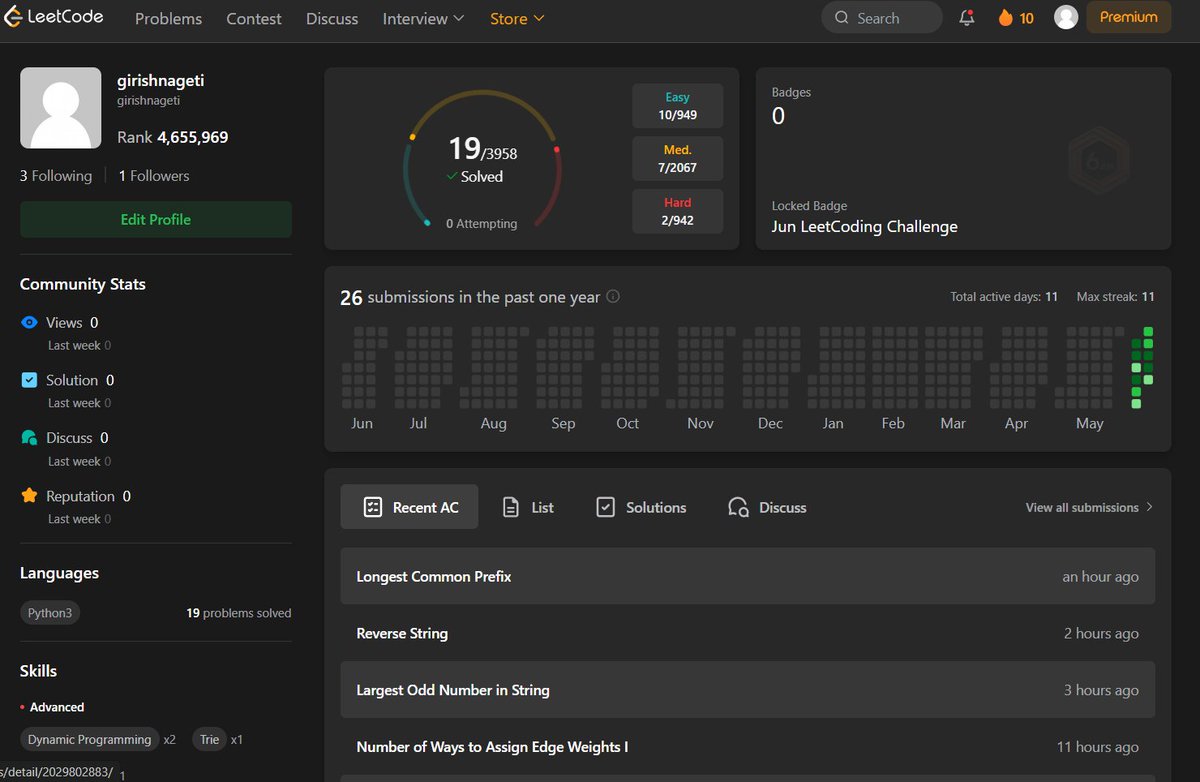Viewport: 1200px width, 782px height.
Task: Click the Premium button
Action: click(1129, 17)
